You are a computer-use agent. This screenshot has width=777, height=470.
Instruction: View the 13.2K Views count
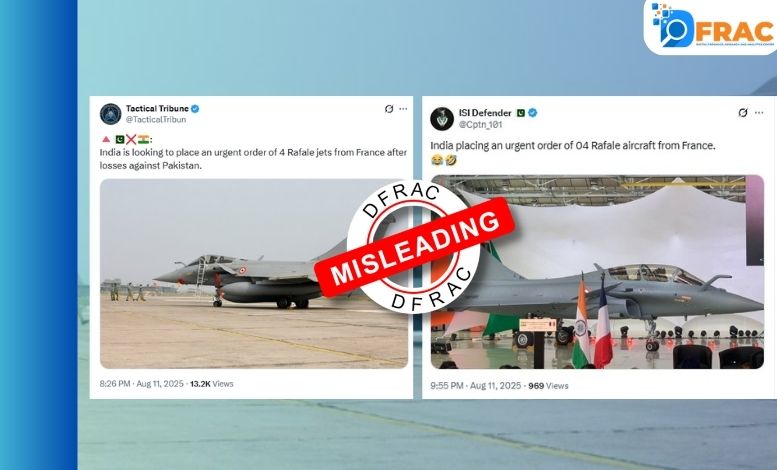tap(212, 384)
